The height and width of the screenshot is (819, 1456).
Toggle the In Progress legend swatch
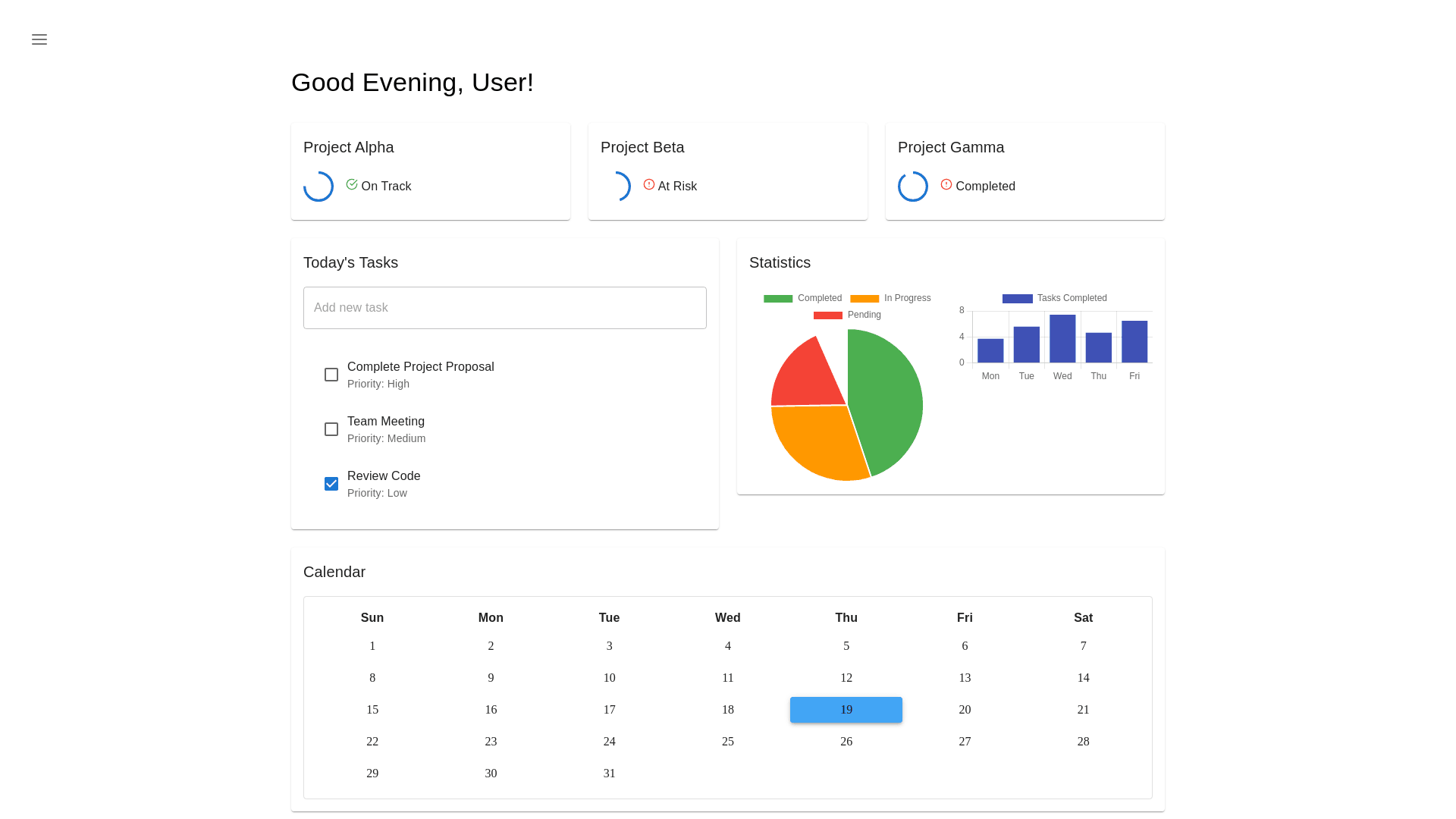(x=864, y=299)
